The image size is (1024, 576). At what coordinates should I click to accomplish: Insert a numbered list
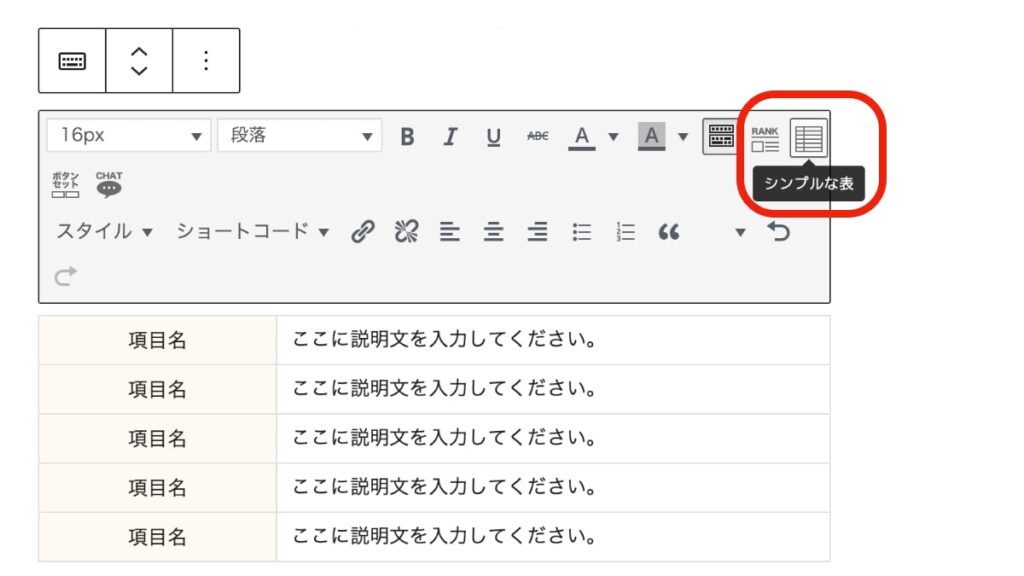click(625, 232)
